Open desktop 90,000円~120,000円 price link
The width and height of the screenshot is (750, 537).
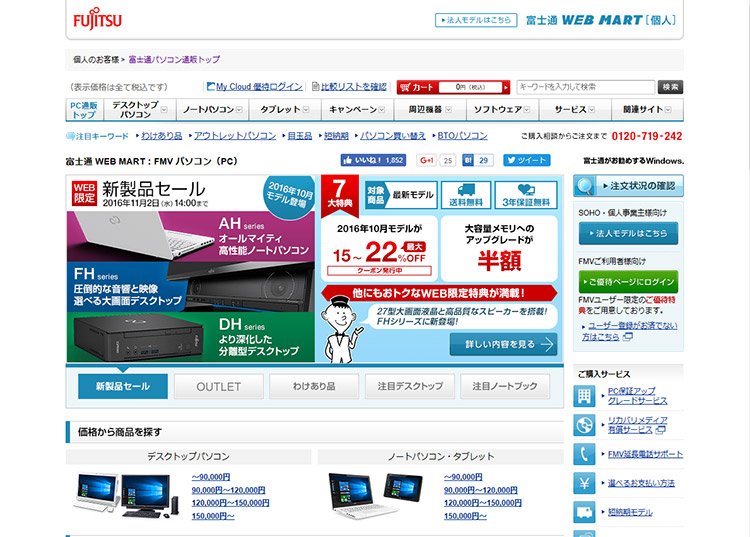(x=228, y=490)
